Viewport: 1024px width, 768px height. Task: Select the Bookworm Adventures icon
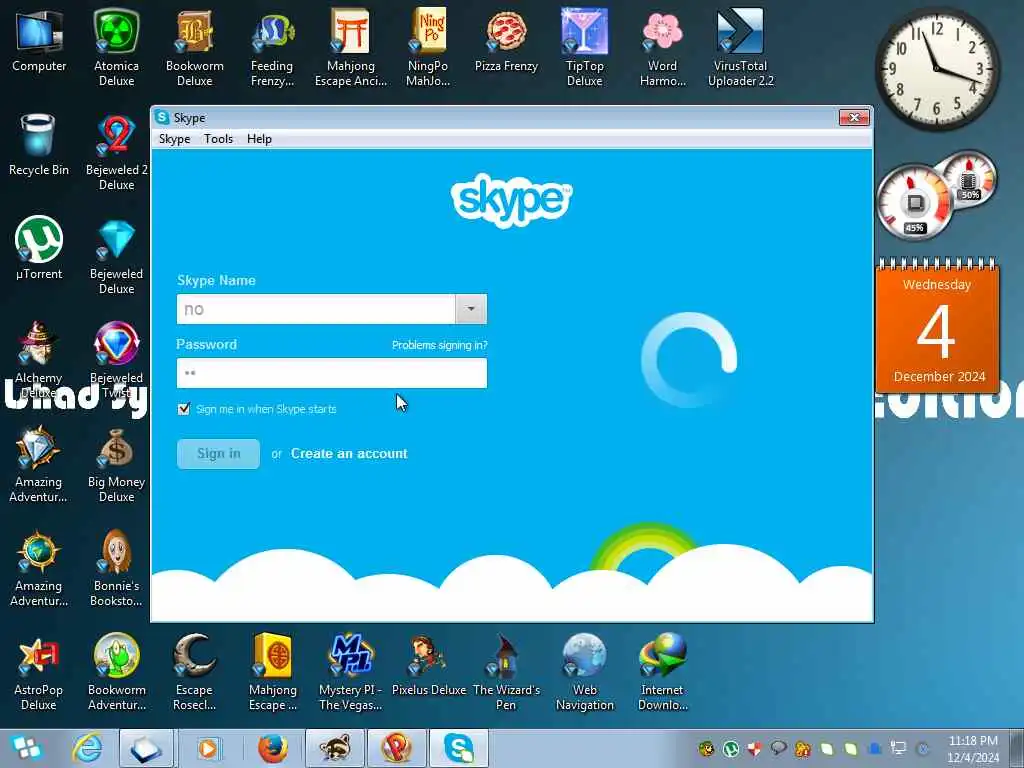coord(116,673)
